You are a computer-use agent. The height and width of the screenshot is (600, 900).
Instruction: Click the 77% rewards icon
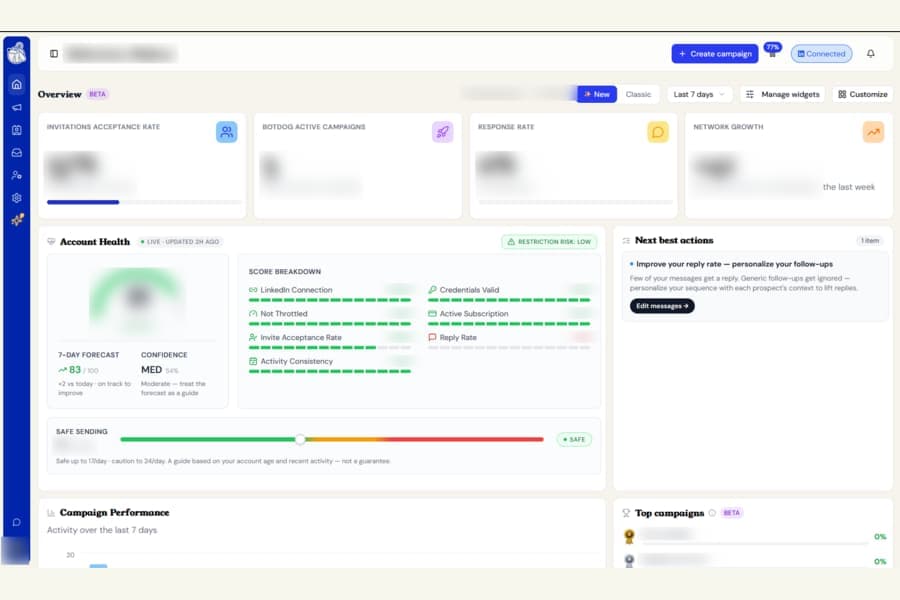(x=773, y=51)
